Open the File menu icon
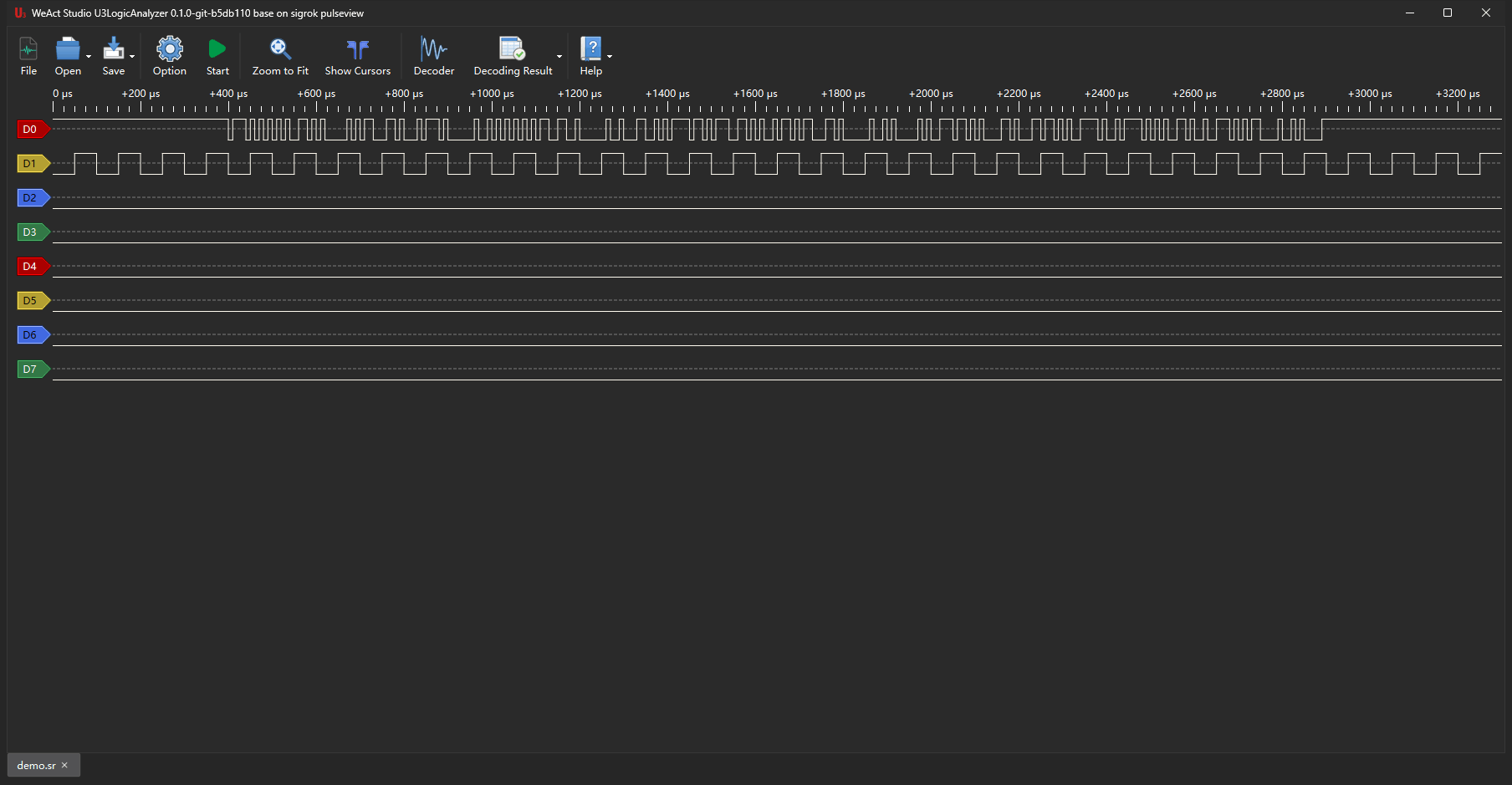Screen dimensions: 1512x785 point(28,49)
